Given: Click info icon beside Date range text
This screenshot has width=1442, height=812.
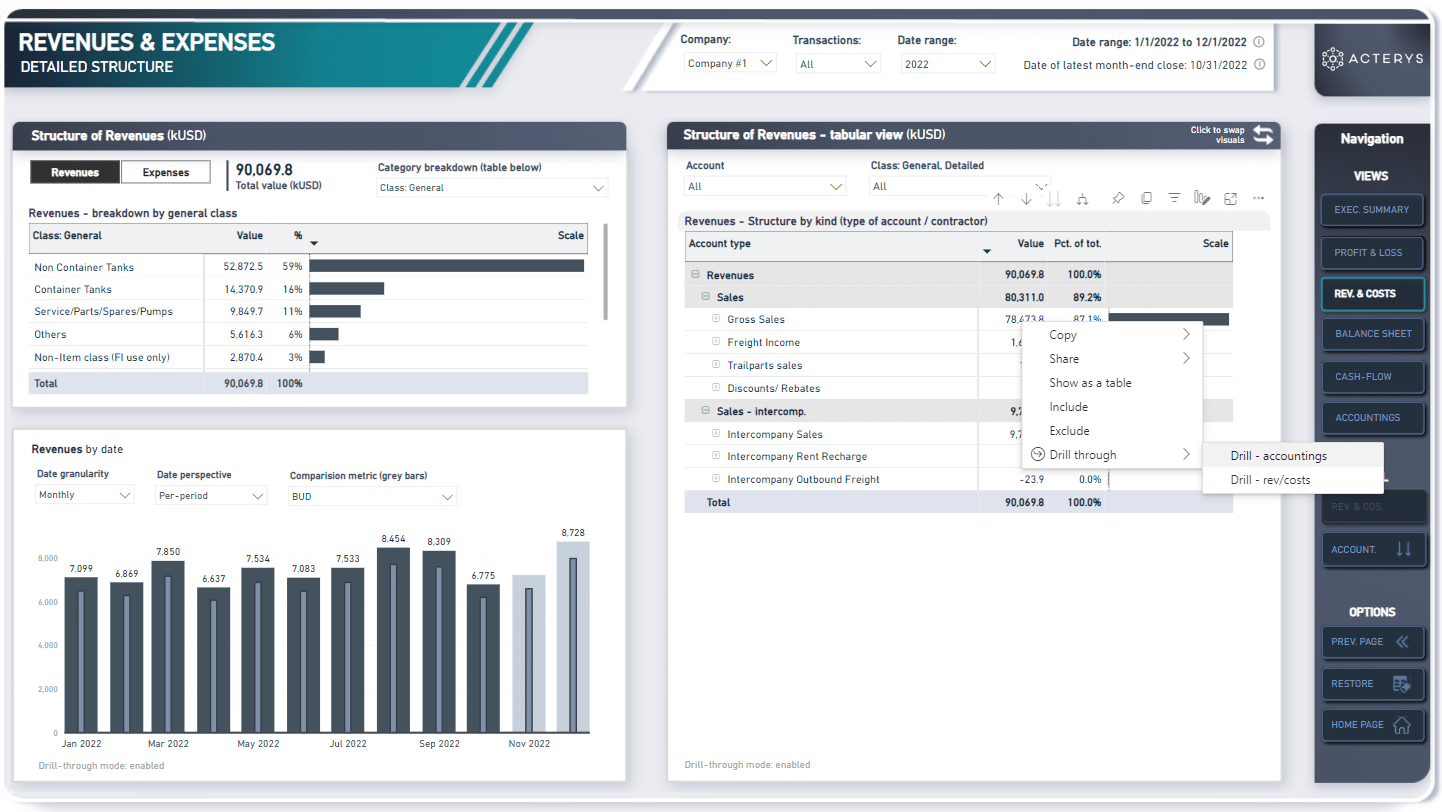Looking at the screenshot, I should pos(1259,42).
